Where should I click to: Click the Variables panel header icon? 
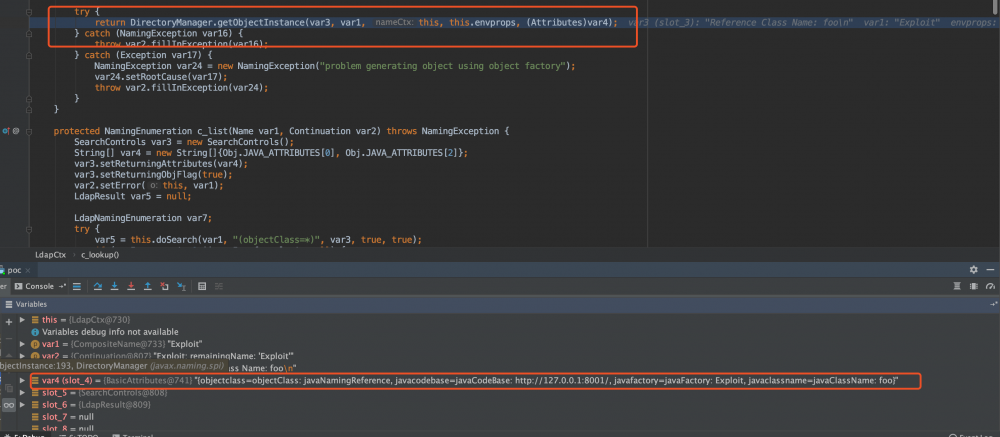(9, 304)
